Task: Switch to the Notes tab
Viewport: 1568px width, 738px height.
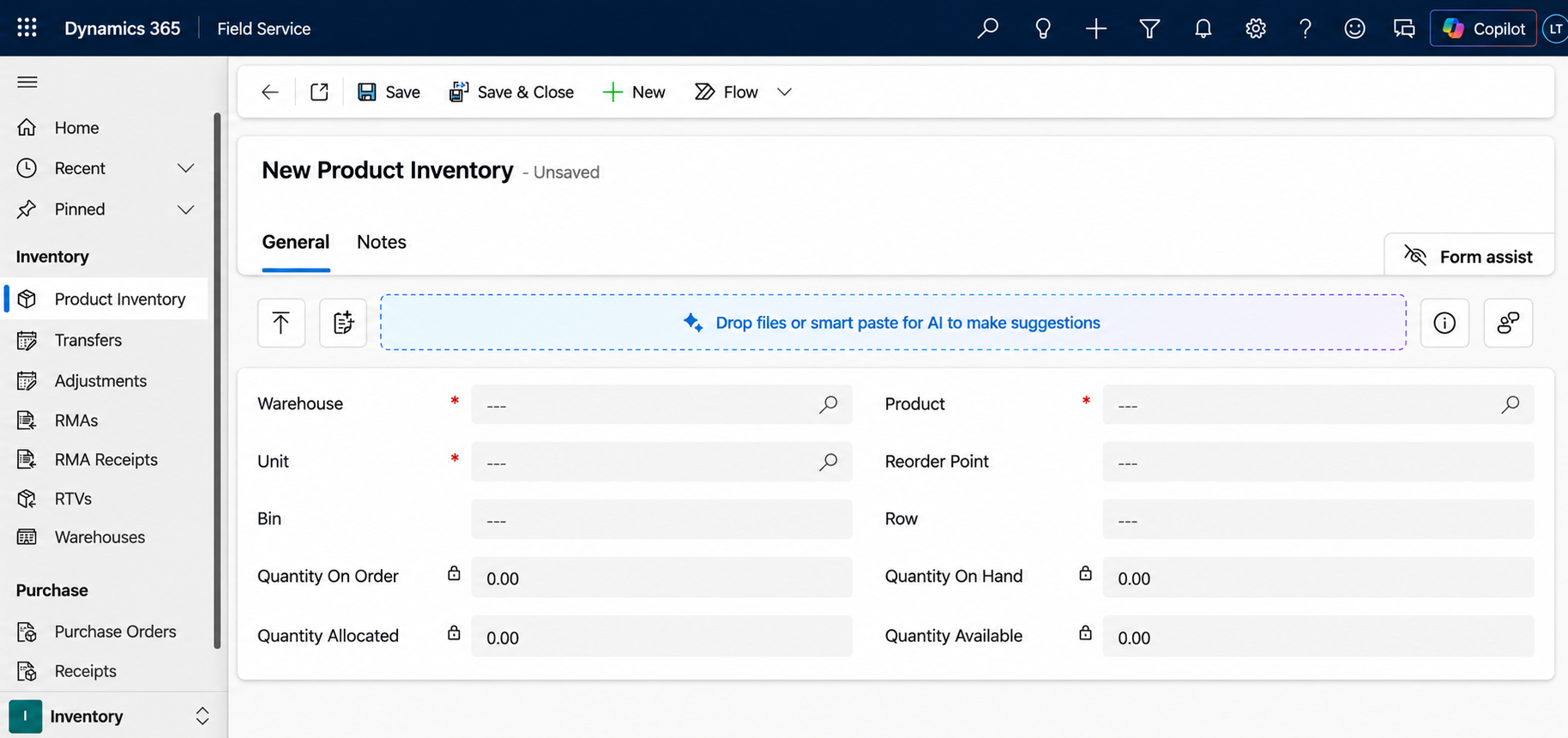Action: (x=382, y=242)
